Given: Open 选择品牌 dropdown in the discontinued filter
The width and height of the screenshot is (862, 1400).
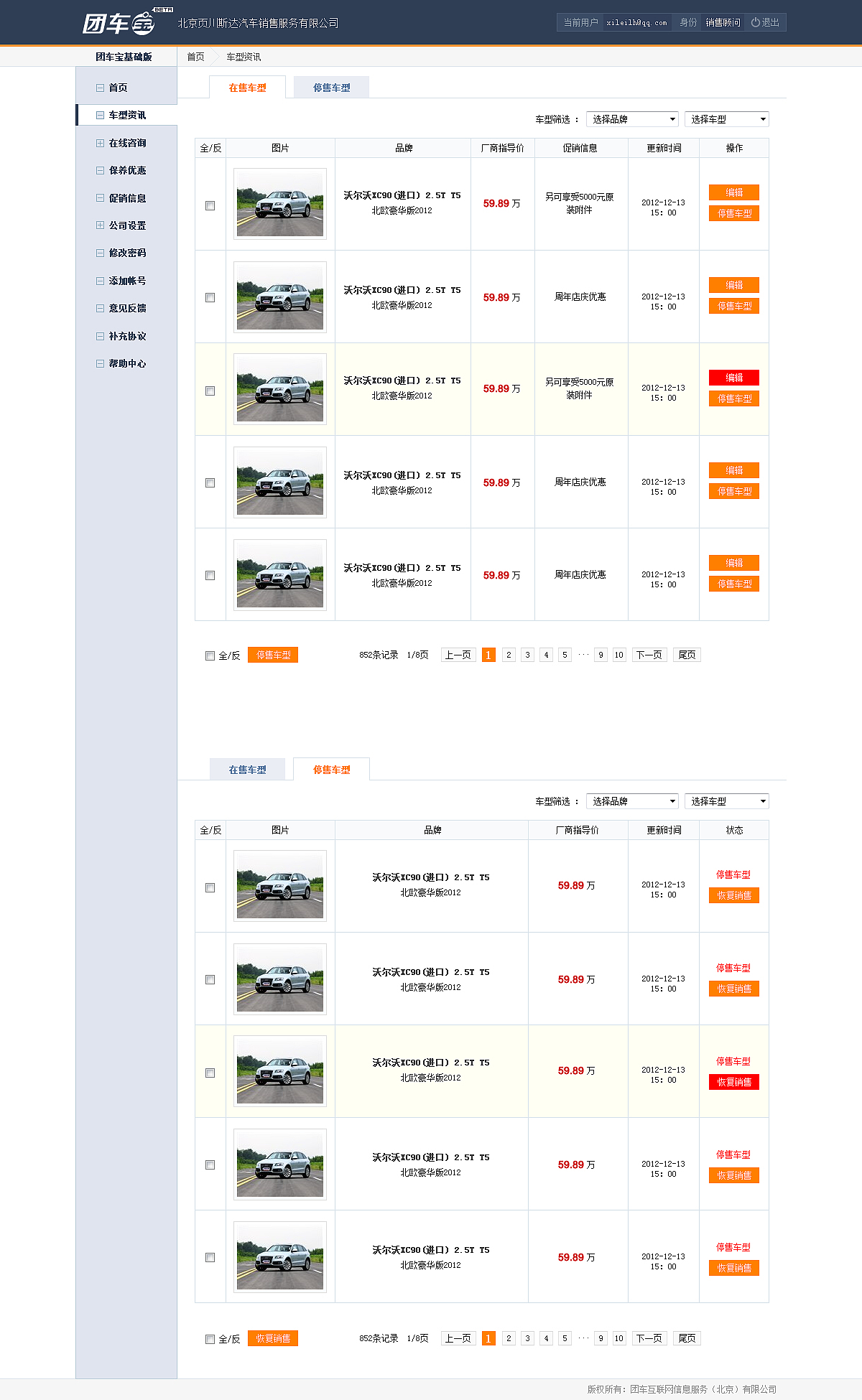Looking at the screenshot, I should pos(632,801).
